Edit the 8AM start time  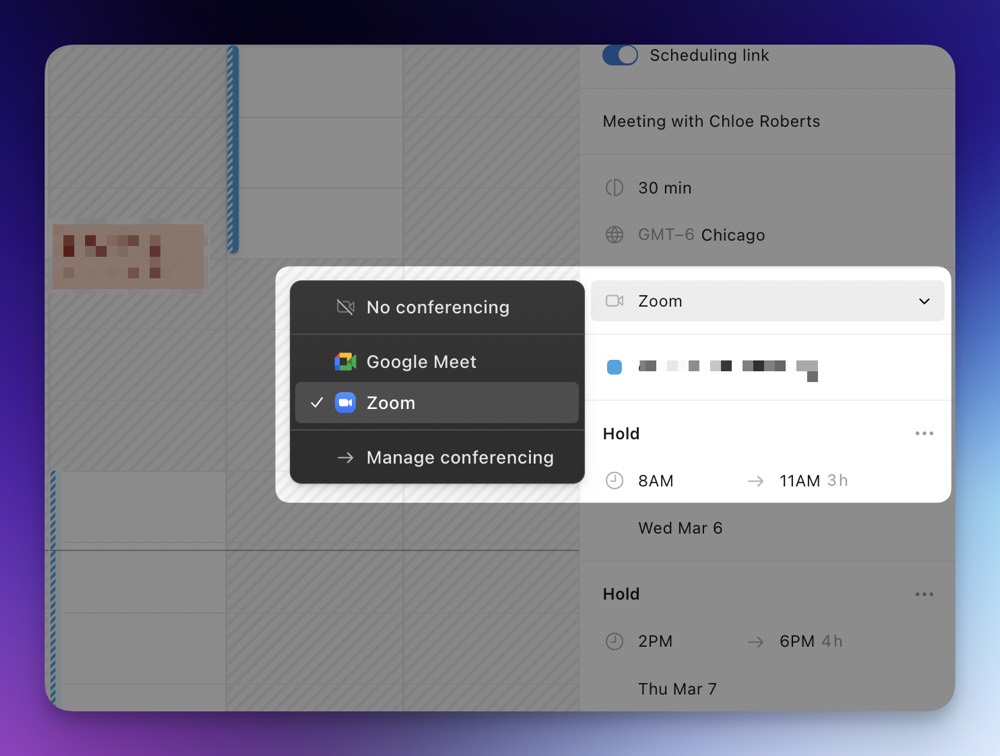656,481
